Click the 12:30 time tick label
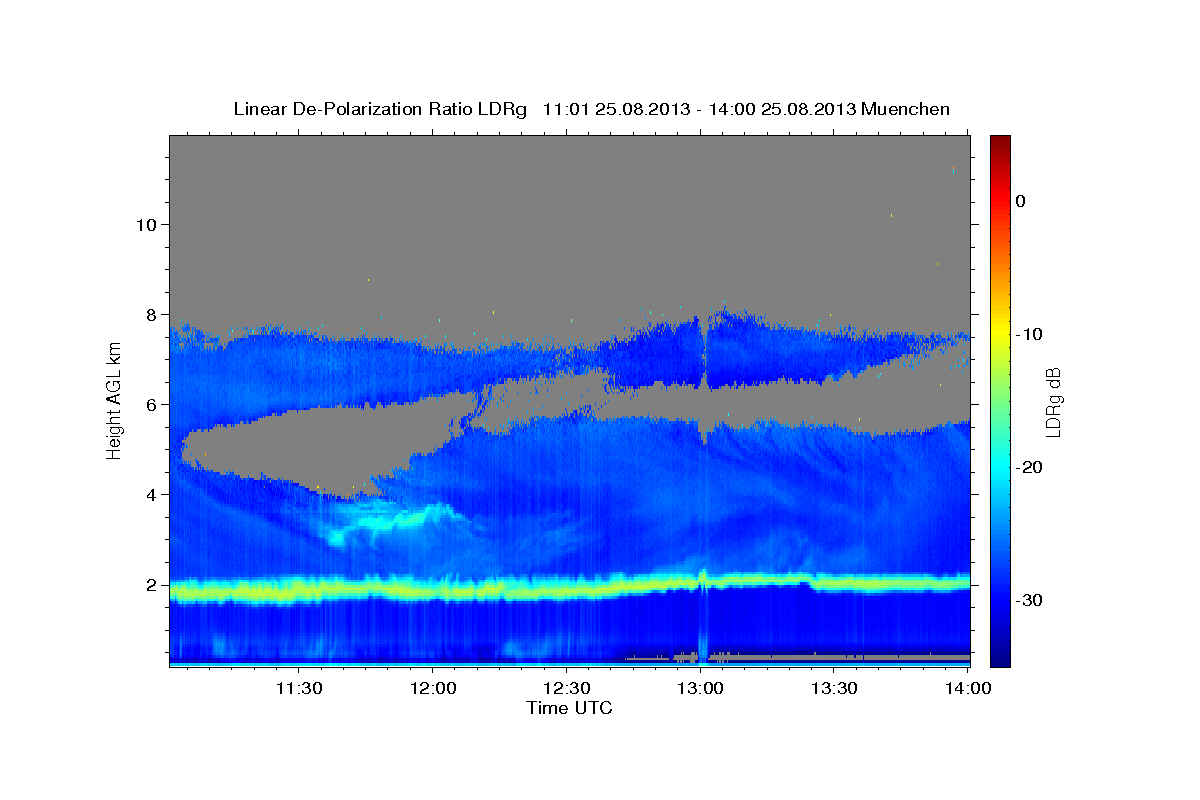Image resolution: width=1200 pixels, height=800 pixels. (x=566, y=688)
